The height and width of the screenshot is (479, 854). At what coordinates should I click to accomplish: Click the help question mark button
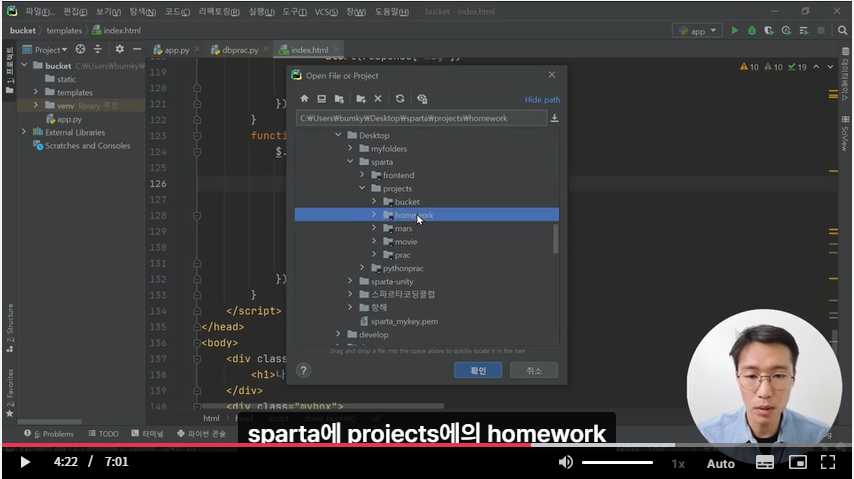303,371
